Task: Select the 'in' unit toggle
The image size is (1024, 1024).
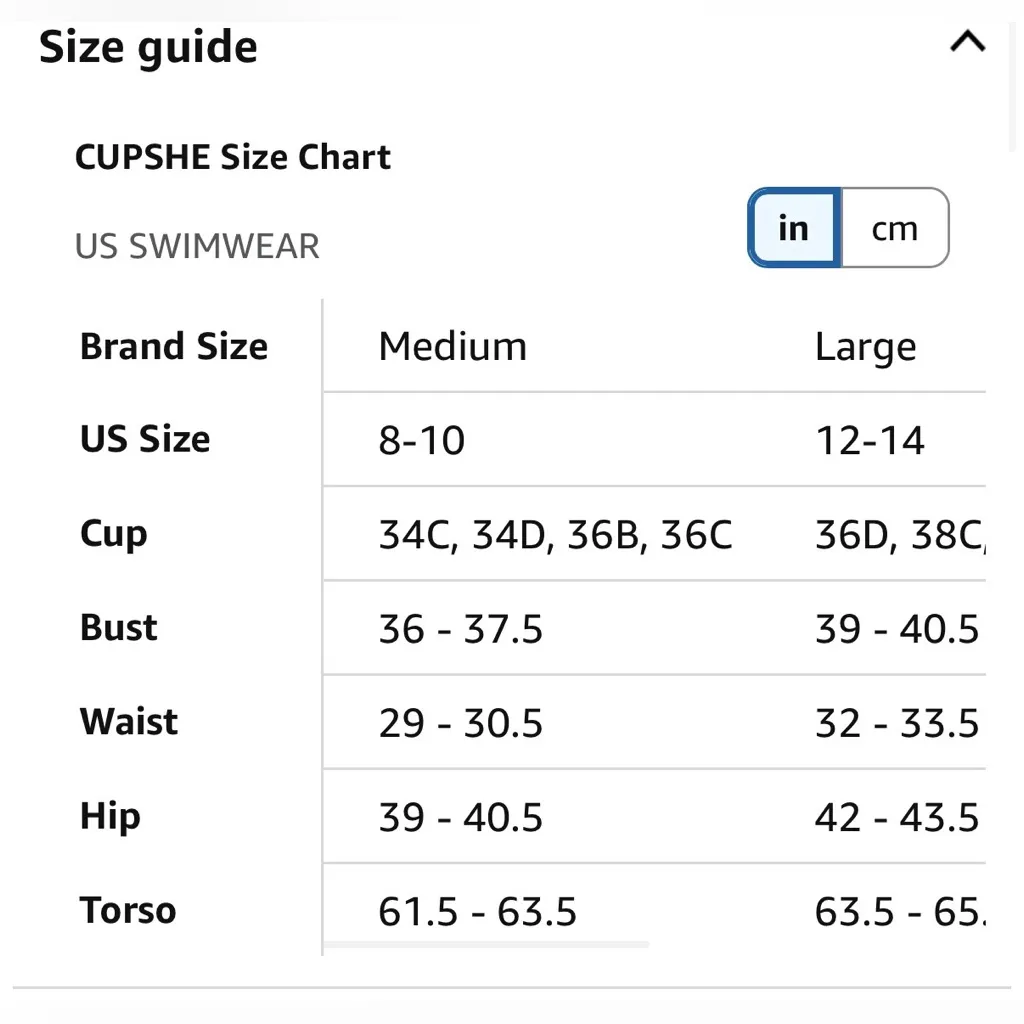Action: tap(794, 228)
